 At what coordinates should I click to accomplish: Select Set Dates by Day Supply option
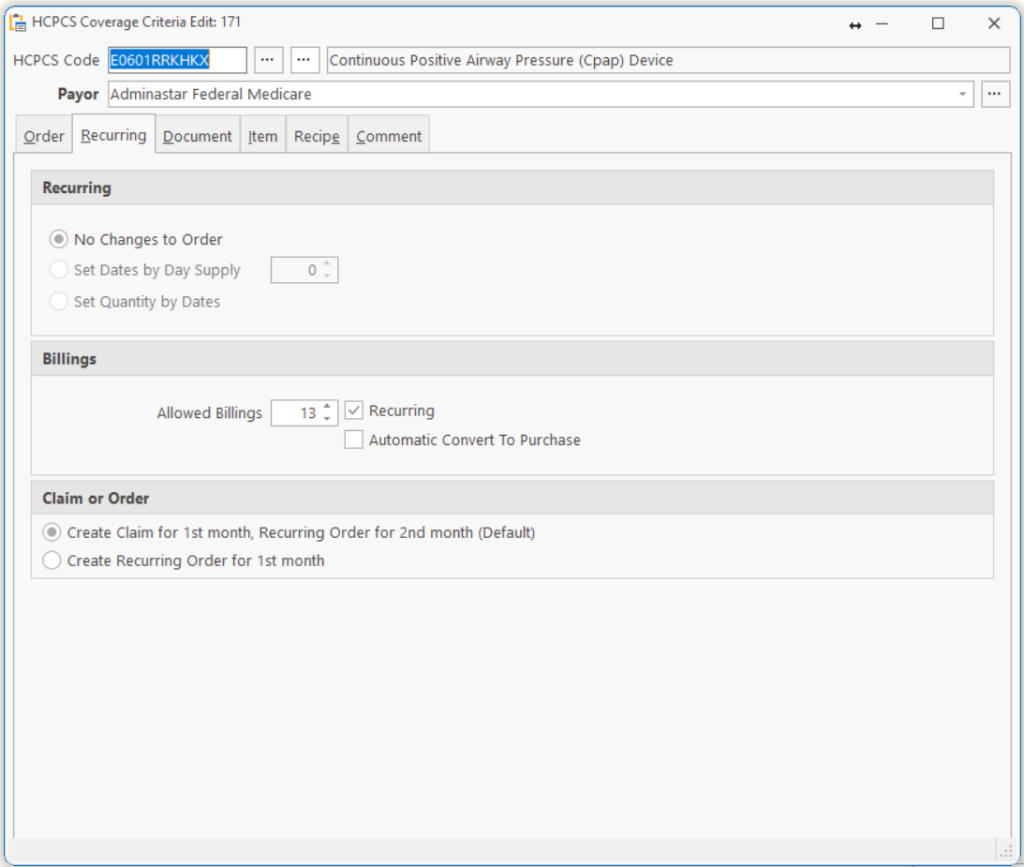(59, 270)
